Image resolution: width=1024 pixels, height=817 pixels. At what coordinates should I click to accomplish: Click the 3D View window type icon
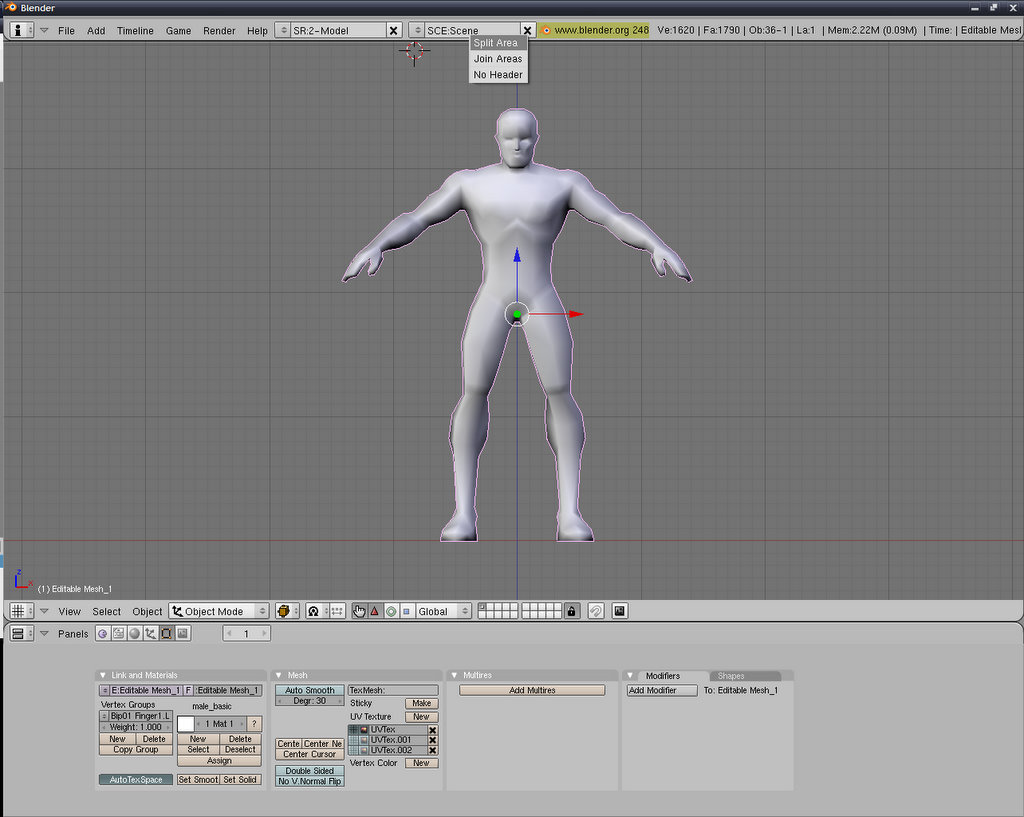coord(17,611)
